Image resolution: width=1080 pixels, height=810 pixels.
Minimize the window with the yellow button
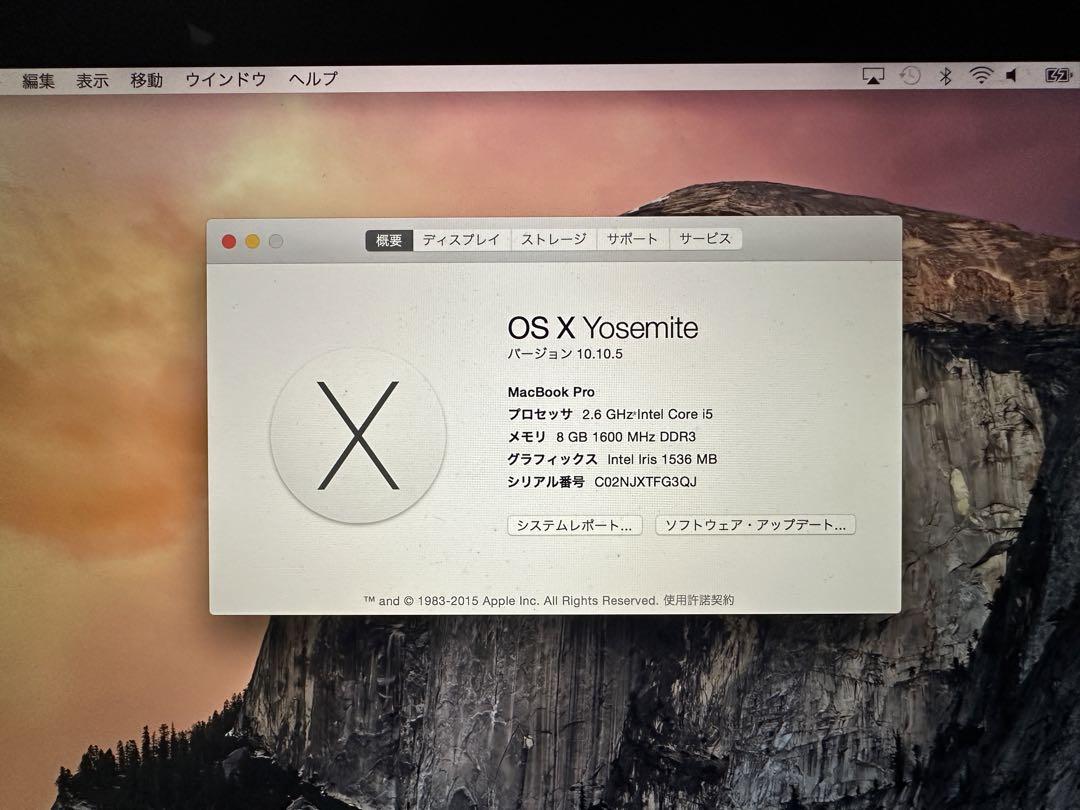point(253,241)
